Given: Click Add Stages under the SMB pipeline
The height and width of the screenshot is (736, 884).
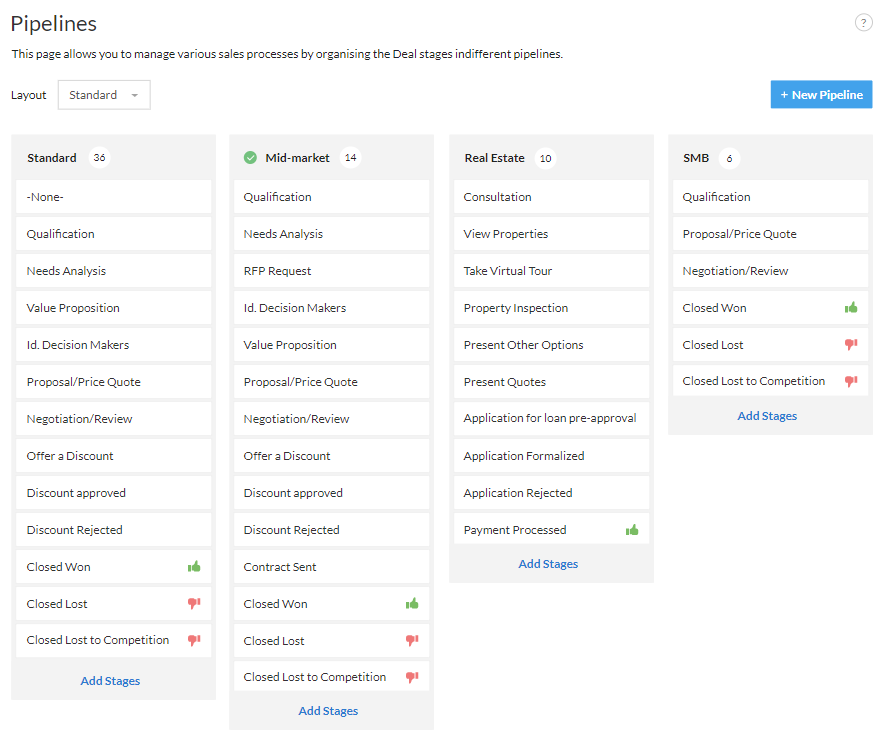Looking at the screenshot, I should point(766,415).
